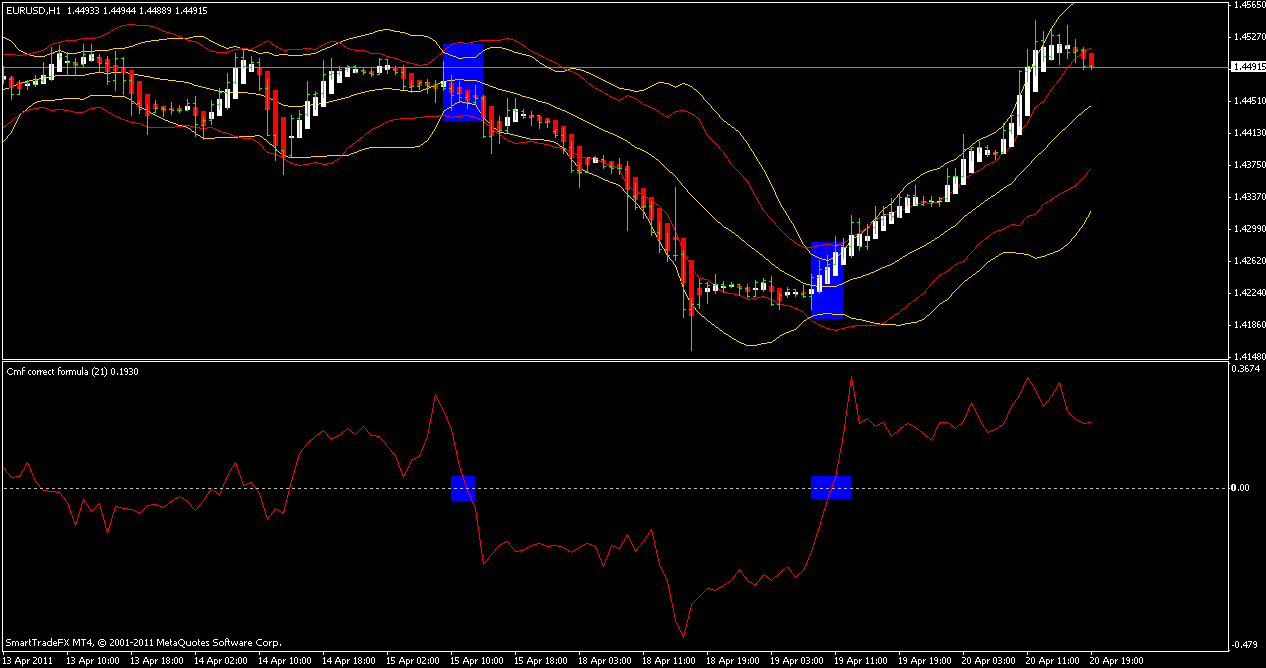Click the 15 Apr 18:00 time label
Viewport: 1266px width, 668px height.
[541, 661]
